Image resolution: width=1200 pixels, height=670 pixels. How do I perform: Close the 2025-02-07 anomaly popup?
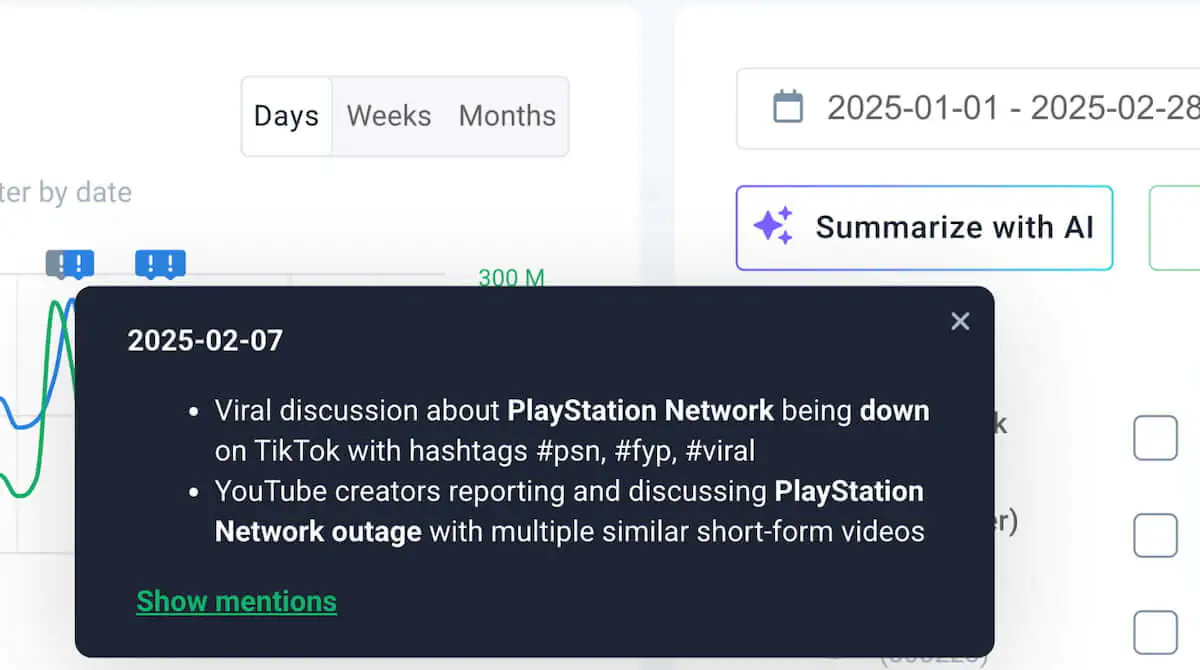960,321
